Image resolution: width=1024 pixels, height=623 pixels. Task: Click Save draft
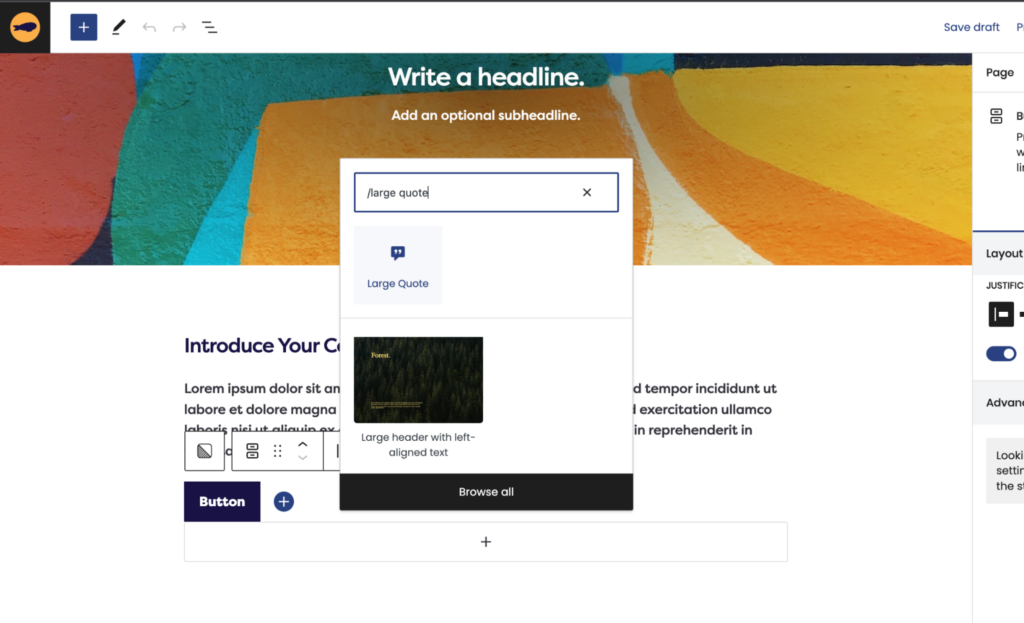click(971, 27)
